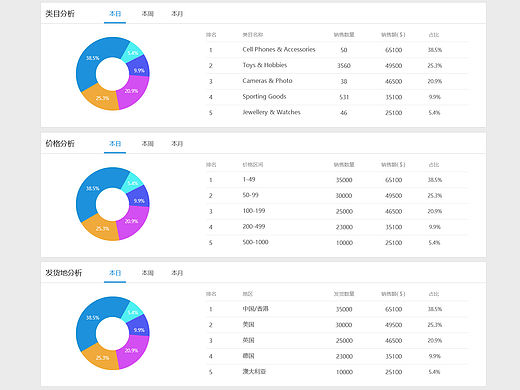
Task: Click 'Sporting Goods' category name
Action: tap(264, 97)
